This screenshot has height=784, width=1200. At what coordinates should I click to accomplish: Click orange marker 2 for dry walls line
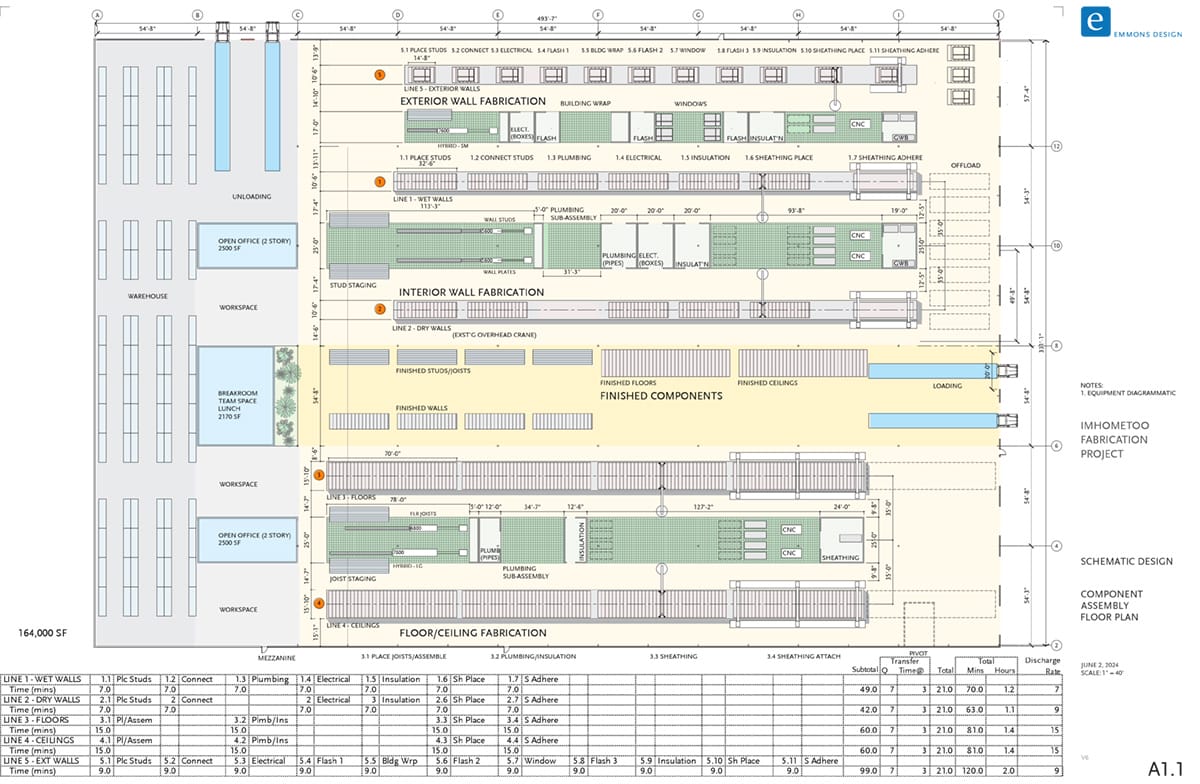(379, 309)
